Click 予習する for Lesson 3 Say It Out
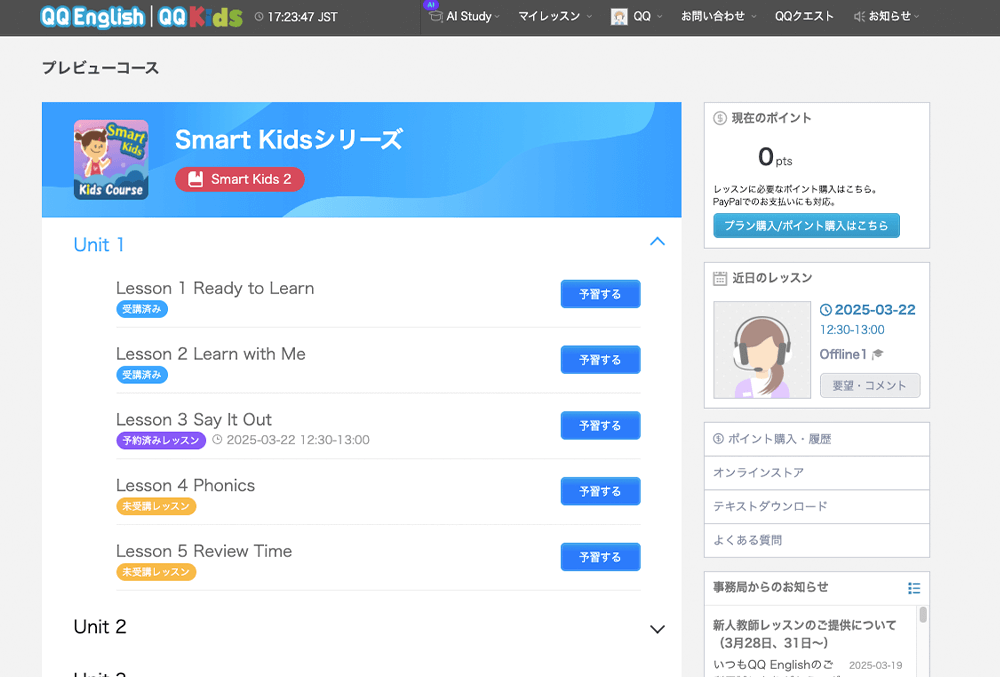This screenshot has width=1000, height=677. point(600,425)
